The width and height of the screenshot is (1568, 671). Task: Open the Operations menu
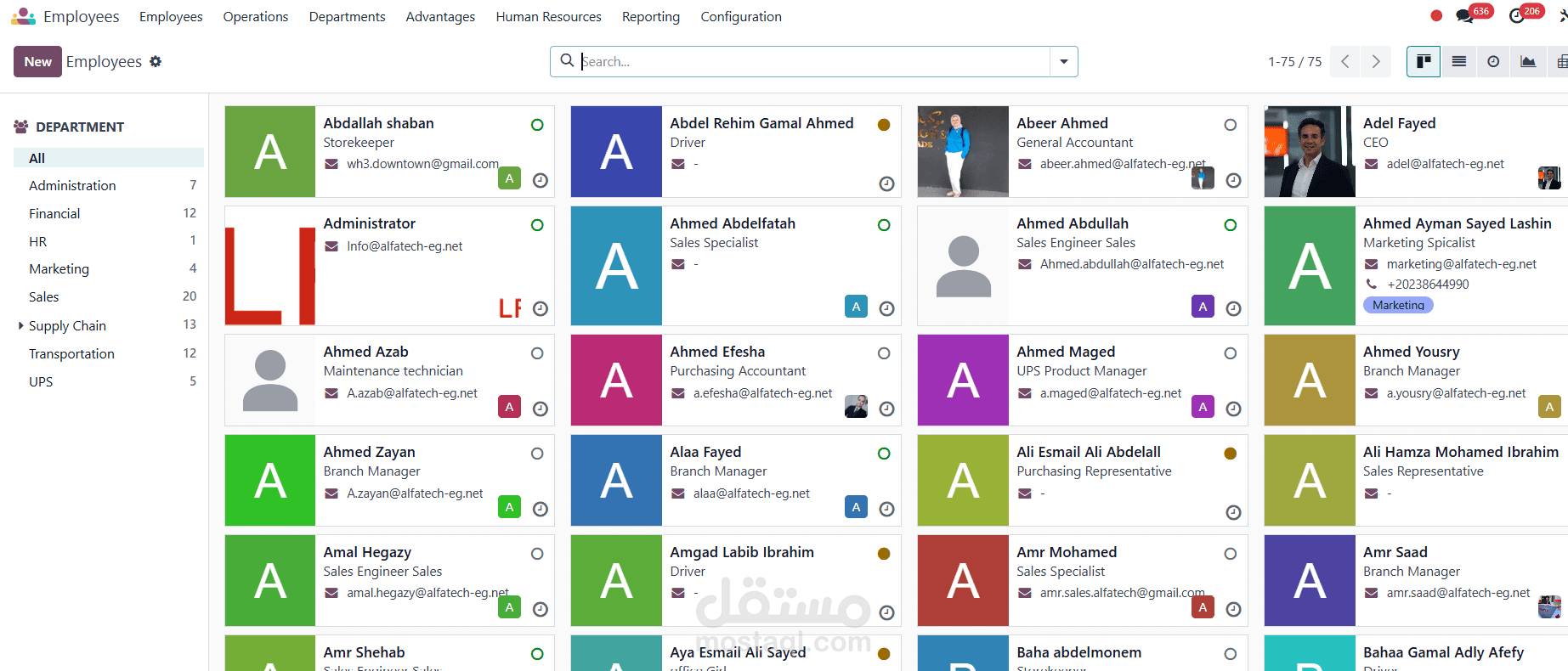point(256,16)
